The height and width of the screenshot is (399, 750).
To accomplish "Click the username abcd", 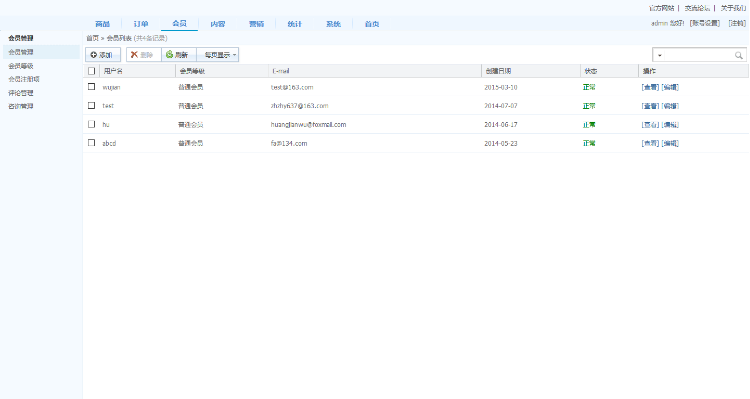I will point(109,143).
